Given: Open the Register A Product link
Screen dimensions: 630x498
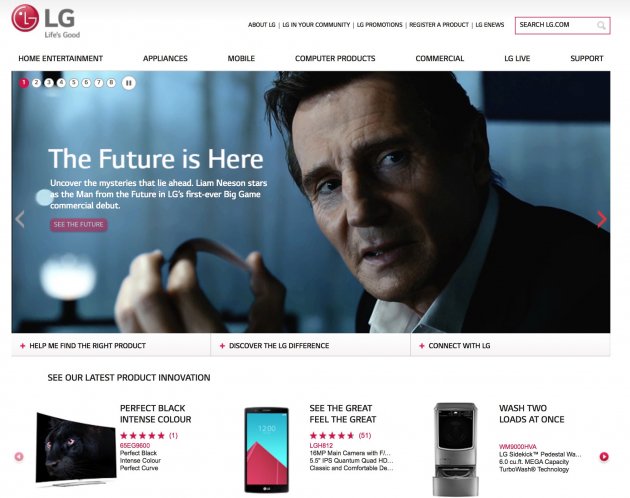Looking at the screenshot, I should pyautogui.click(x=439, y=25).
